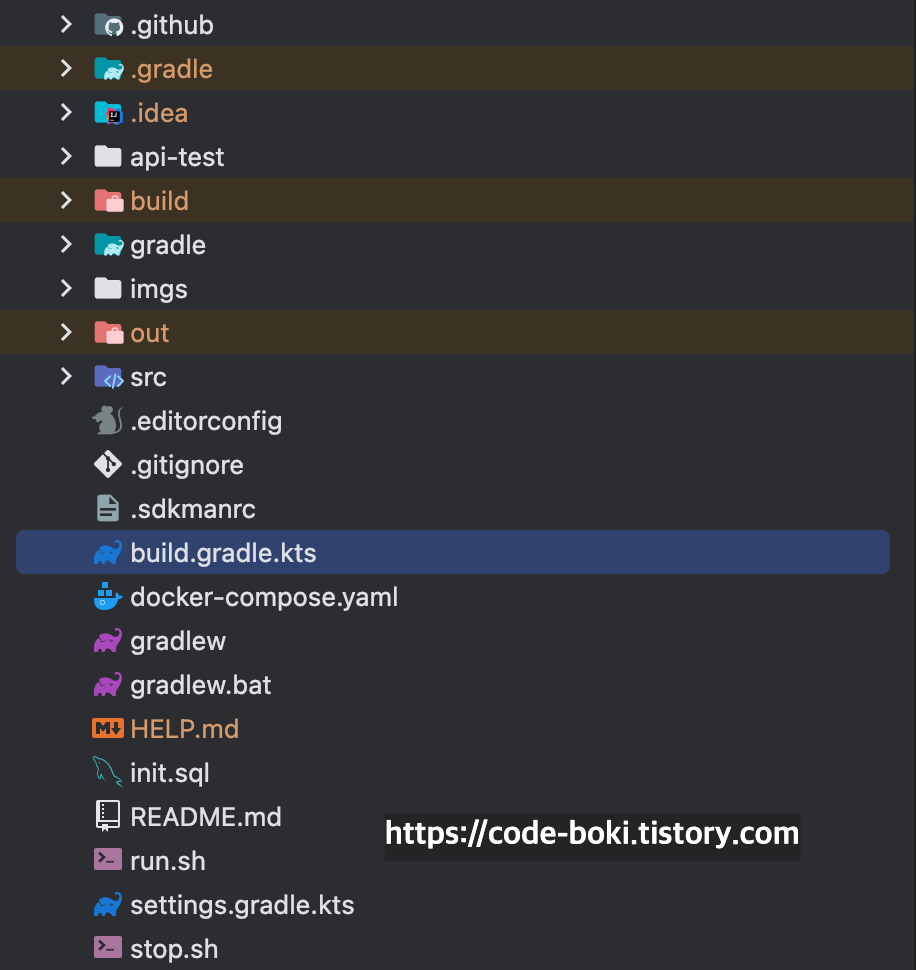This screenshot has width=916, height=970.
Task: Select the .gradle folder name
Action: 171,70
